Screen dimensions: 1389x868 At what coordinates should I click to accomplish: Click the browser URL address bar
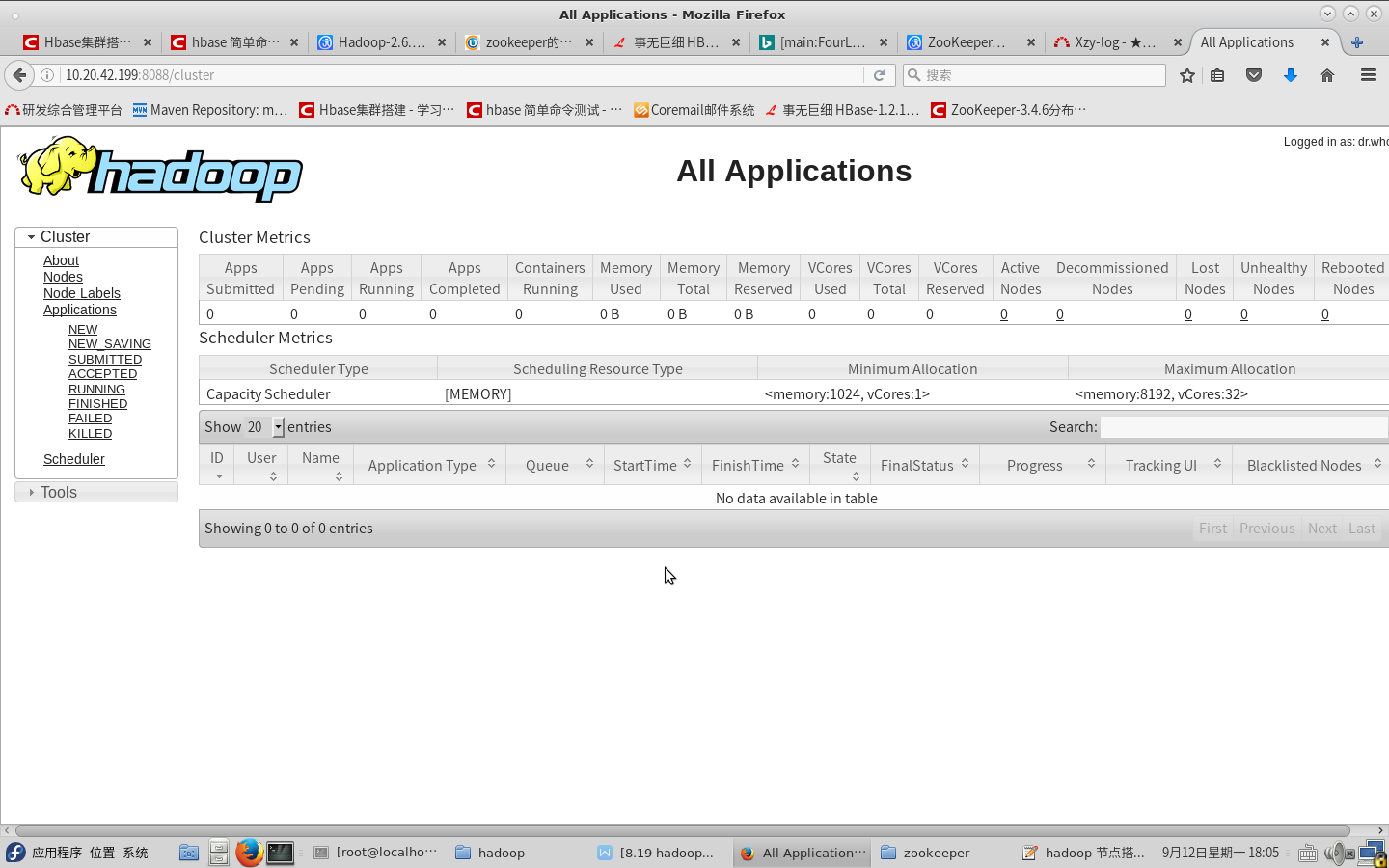[461, 75]
